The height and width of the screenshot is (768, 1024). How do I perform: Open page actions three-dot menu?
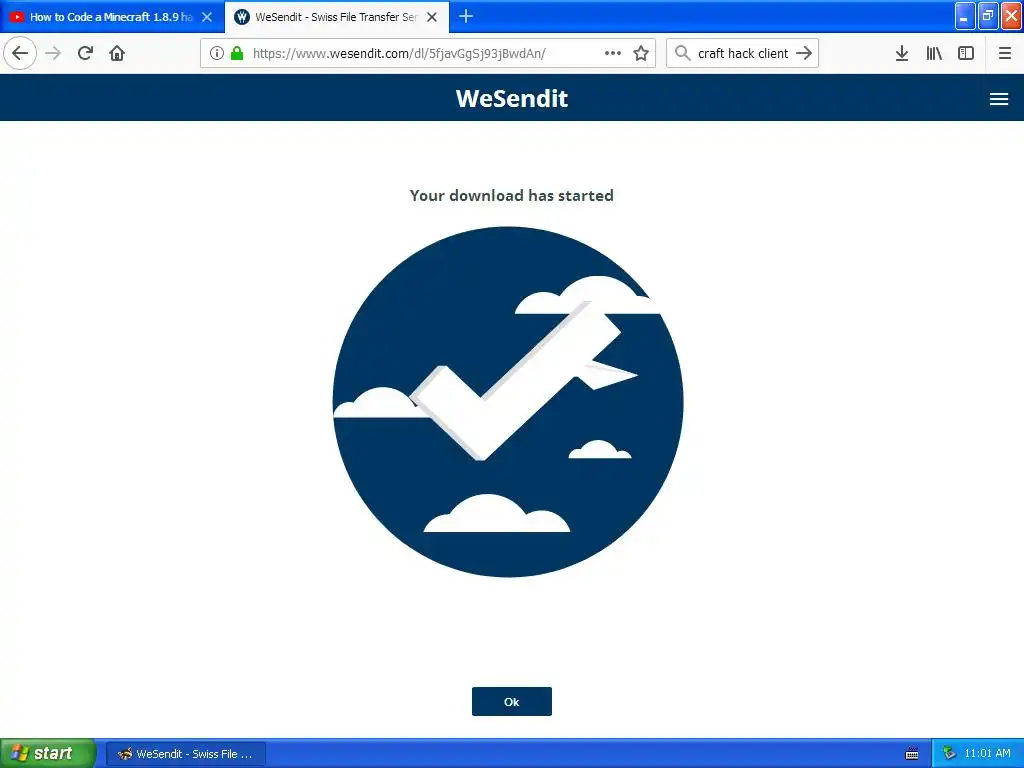[613, 53]
